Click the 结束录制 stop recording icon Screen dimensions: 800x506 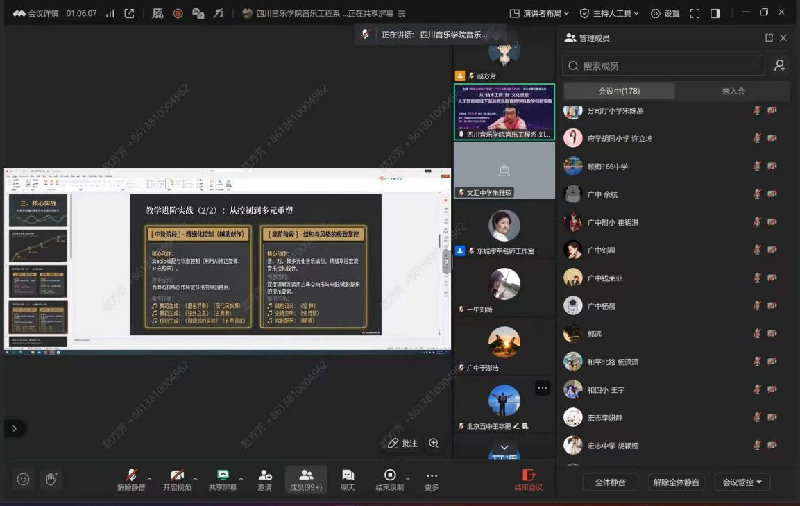coord(389,474)
